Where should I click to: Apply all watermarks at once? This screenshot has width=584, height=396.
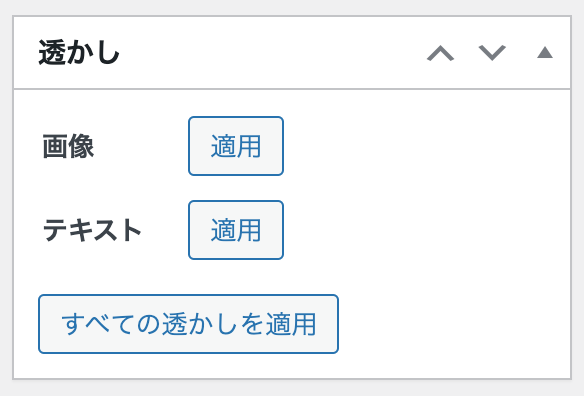[x=188, y=324]
